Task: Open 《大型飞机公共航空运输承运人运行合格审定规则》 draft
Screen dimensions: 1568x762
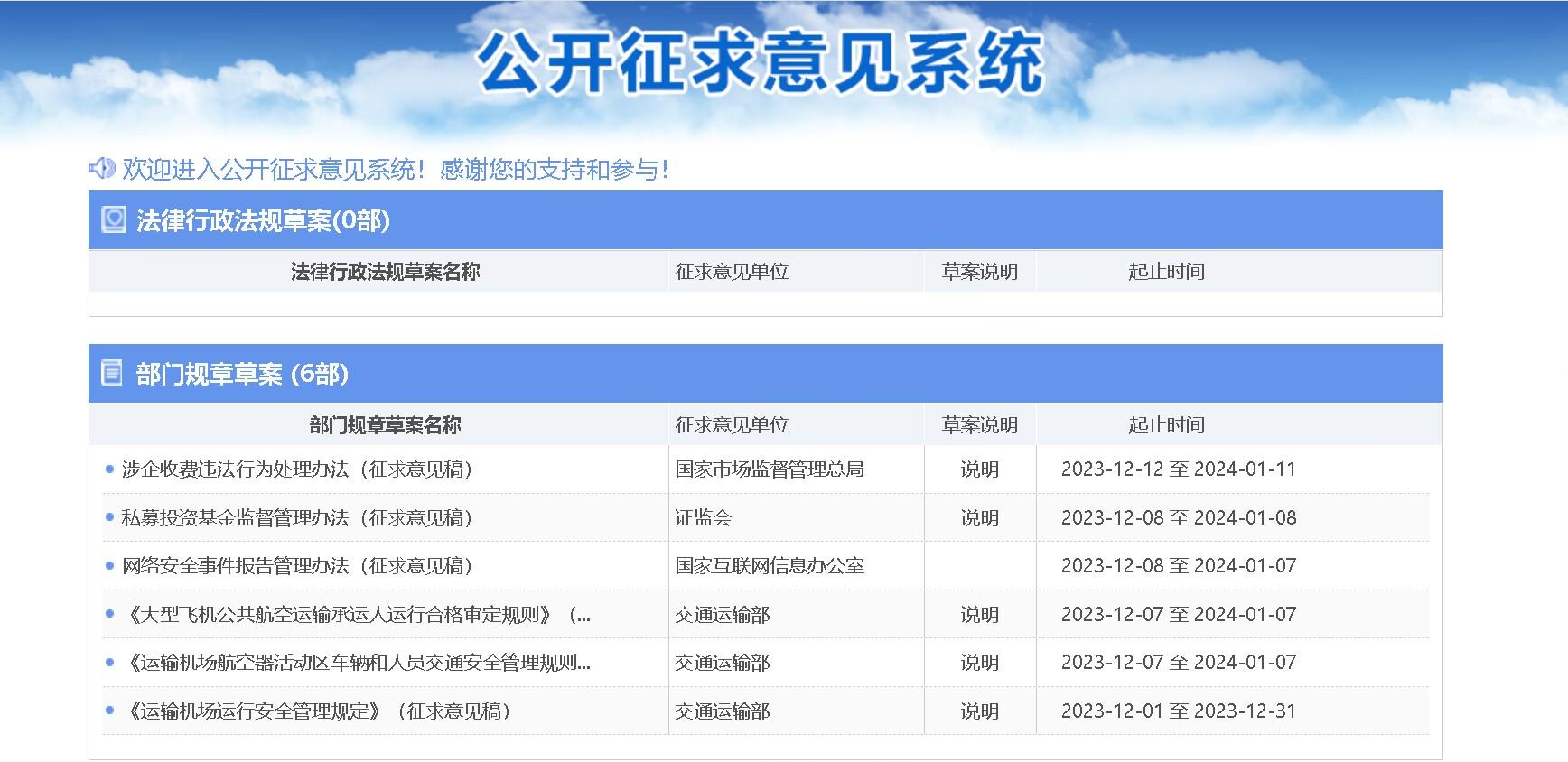Action: pyautogui.click(x=357, y=615)
